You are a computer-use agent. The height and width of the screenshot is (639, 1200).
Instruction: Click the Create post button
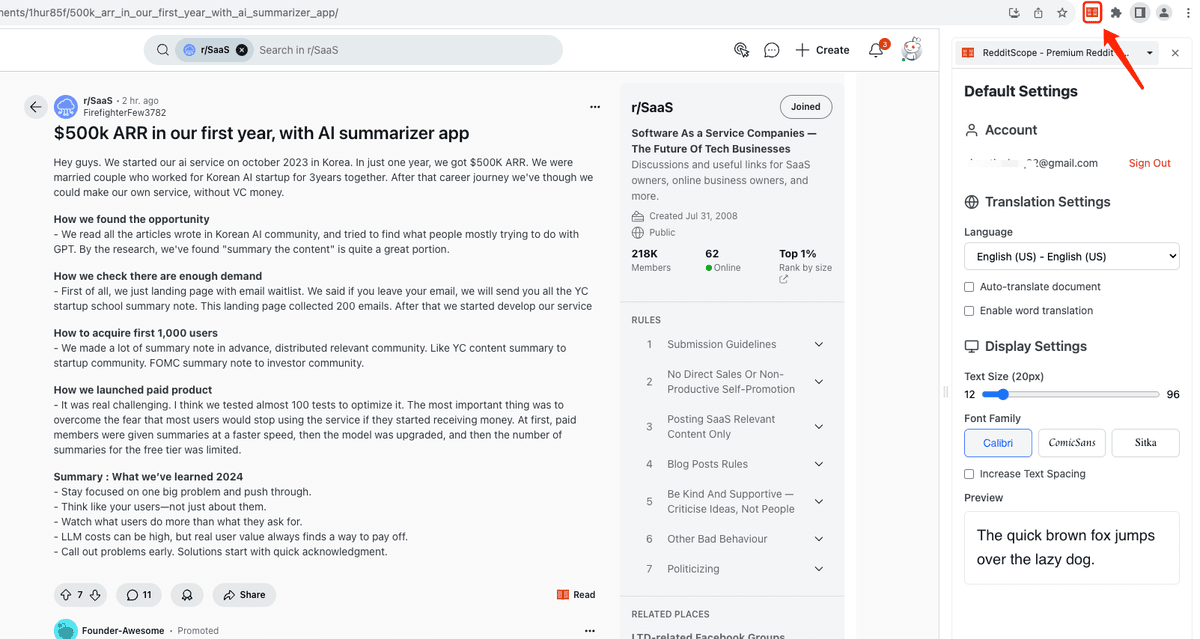(x=822, y=50)
